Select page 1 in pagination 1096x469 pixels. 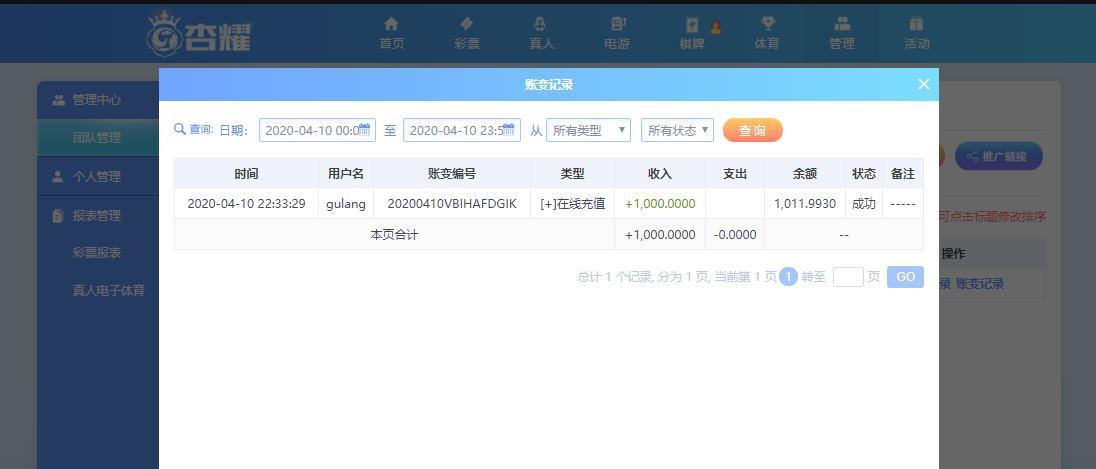click(788, 277)
